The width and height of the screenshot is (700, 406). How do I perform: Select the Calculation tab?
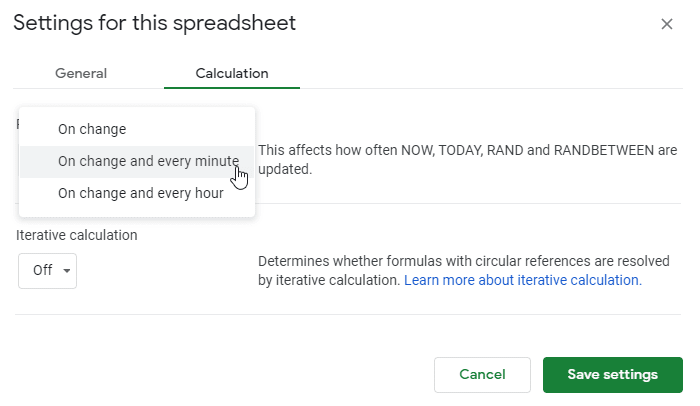click(232, 73)
